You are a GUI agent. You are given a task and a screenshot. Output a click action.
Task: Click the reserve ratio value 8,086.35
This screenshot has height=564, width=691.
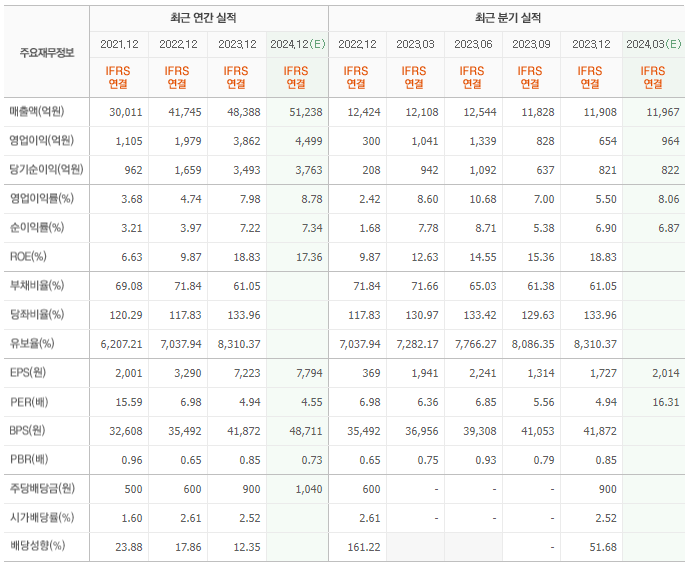533,344
